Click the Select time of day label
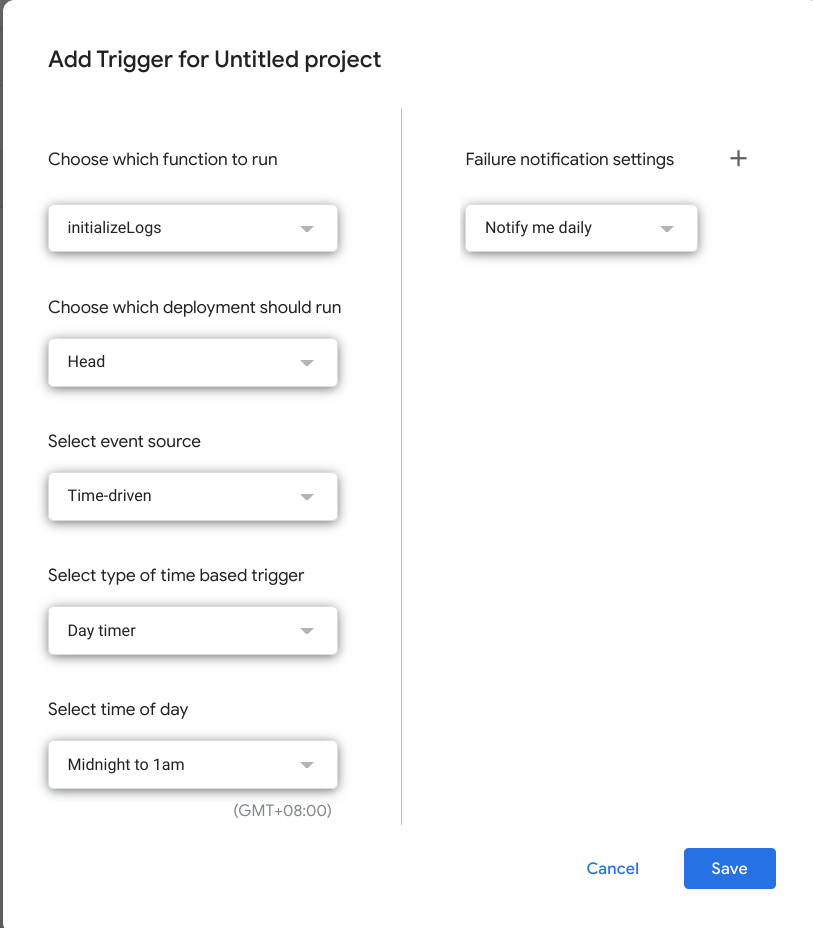Viewport: 813px width, 928px height. click(x=118, y=709)
